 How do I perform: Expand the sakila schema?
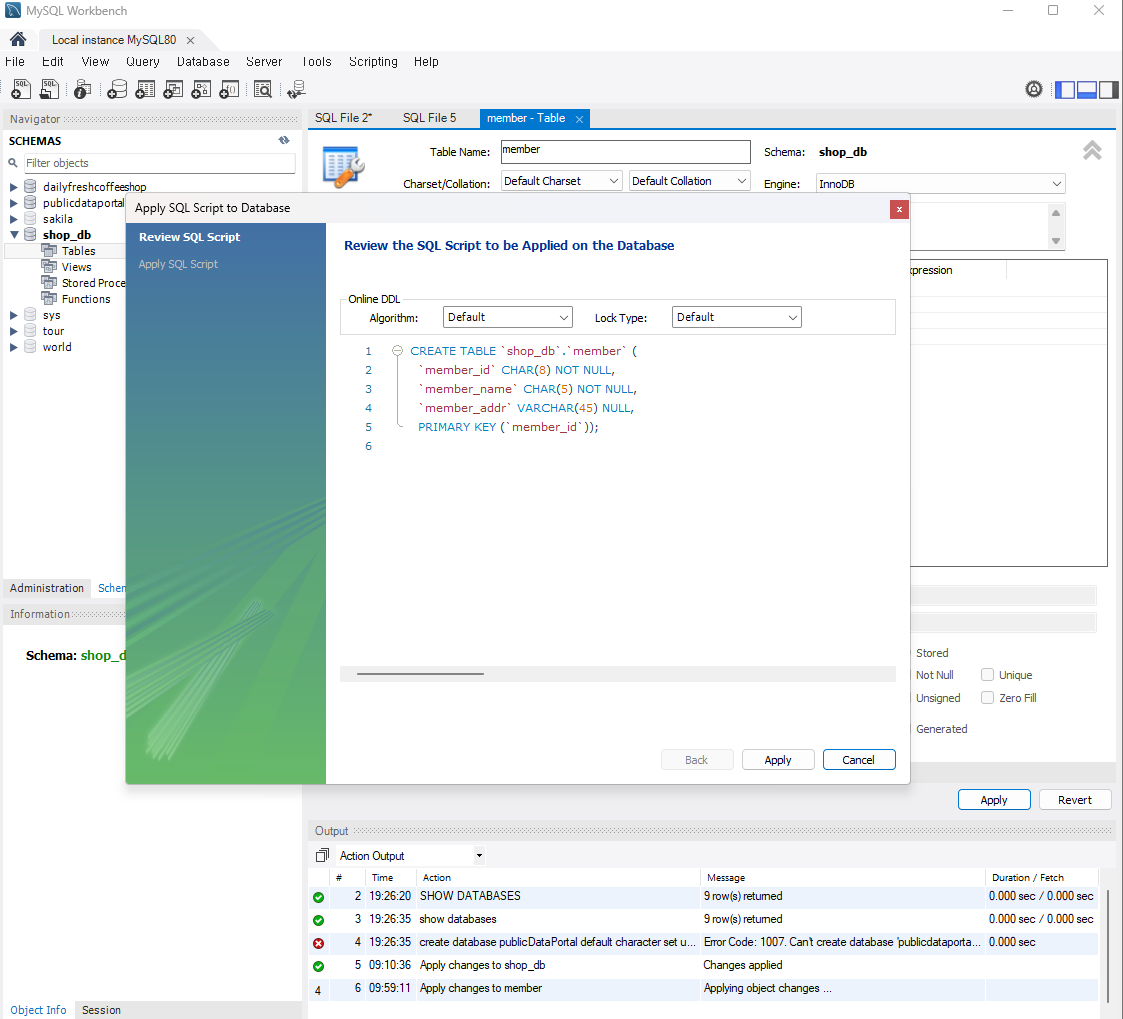coord(14,219)
